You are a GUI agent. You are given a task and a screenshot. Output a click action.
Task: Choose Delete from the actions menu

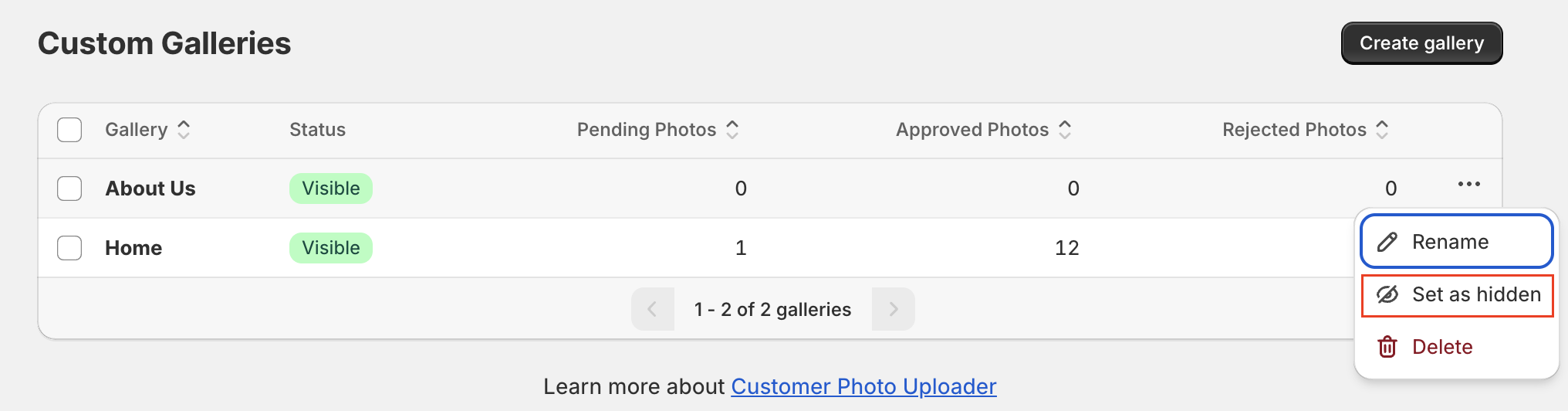coord(1441,347)
